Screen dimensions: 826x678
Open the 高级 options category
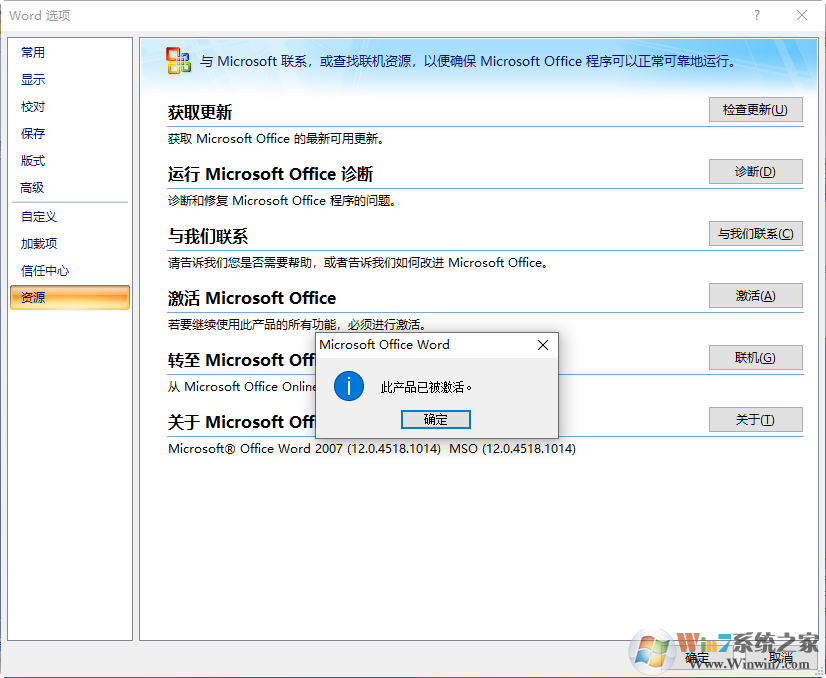32,187
